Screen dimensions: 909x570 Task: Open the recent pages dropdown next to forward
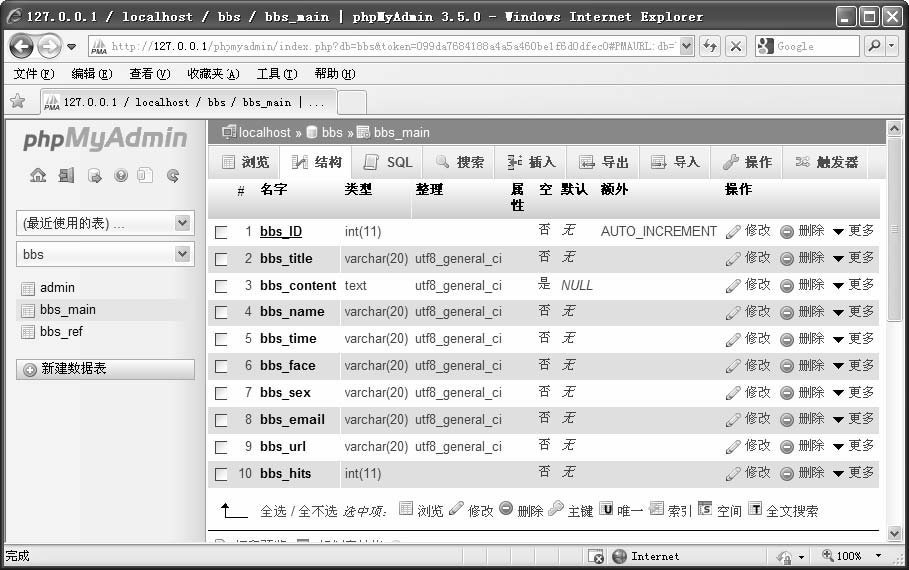pos(72,46)
